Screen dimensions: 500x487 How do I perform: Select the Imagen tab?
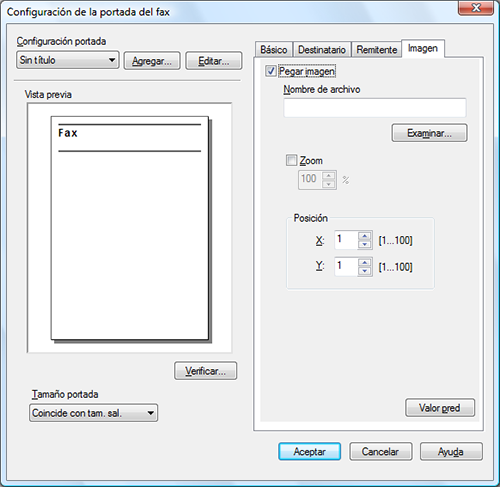(423, 49)
